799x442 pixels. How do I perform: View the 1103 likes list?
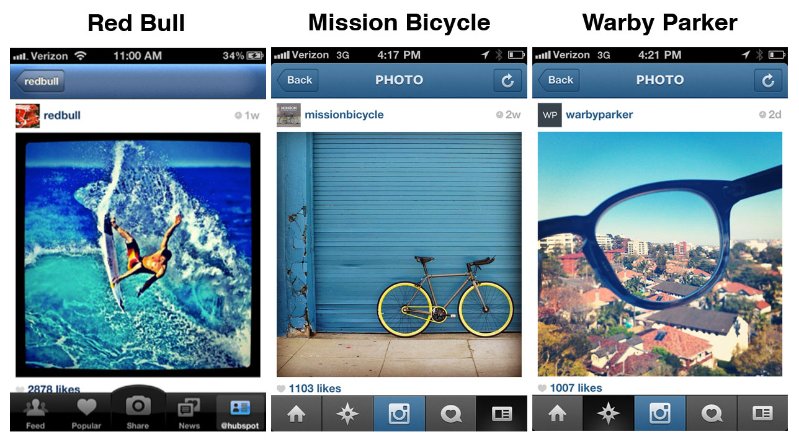[x=314, y=388]
